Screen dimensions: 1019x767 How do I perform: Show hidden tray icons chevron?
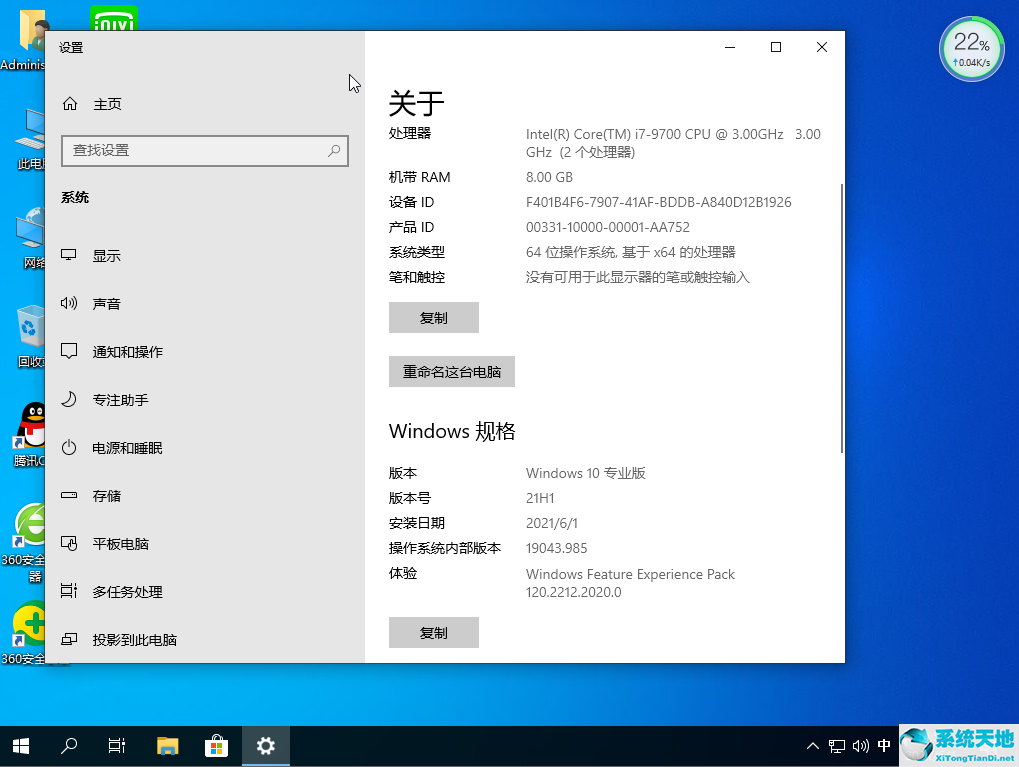pos(813,746)
